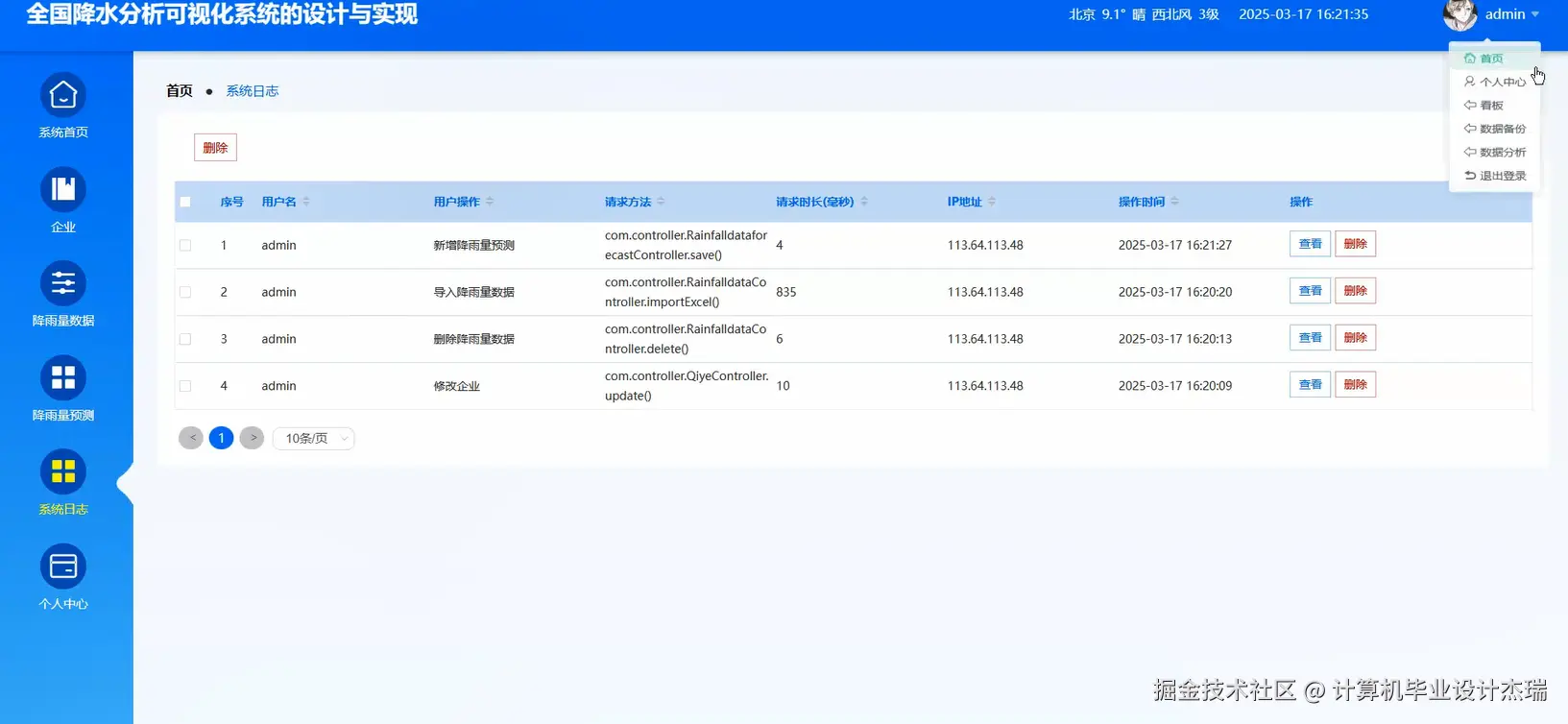Choose 个人中心 in the admin menu
The image size is (1568, 724).
tap(1495, 82)
